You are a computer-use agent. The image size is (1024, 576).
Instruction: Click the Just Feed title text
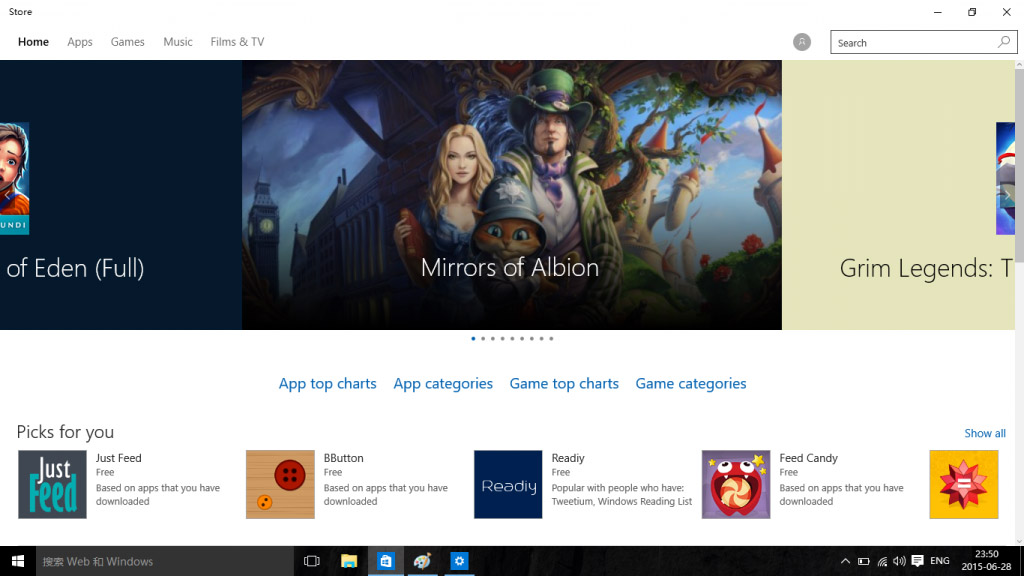tap(118, 458)
